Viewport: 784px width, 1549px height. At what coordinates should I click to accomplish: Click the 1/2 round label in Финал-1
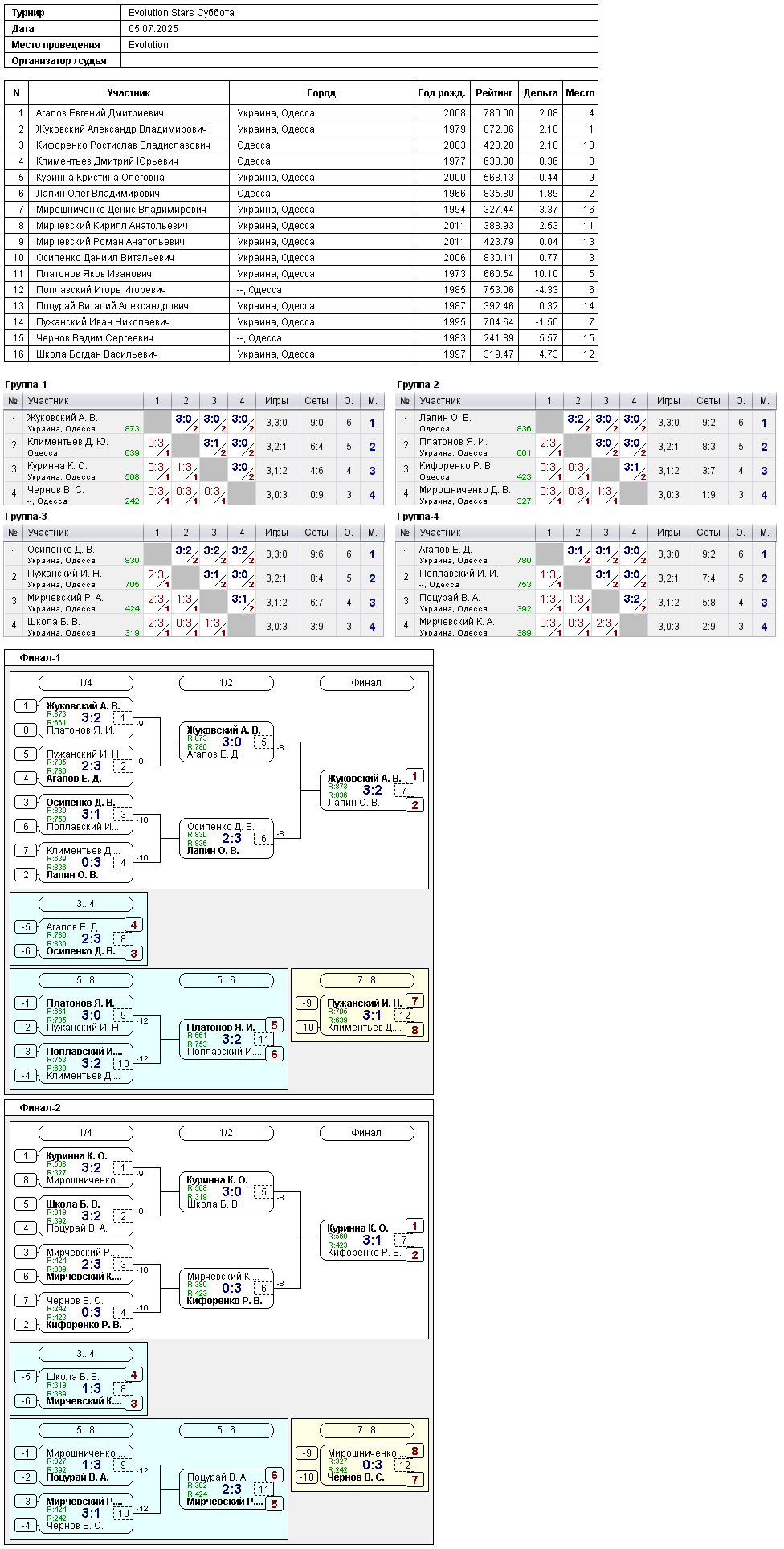[226, 683]
